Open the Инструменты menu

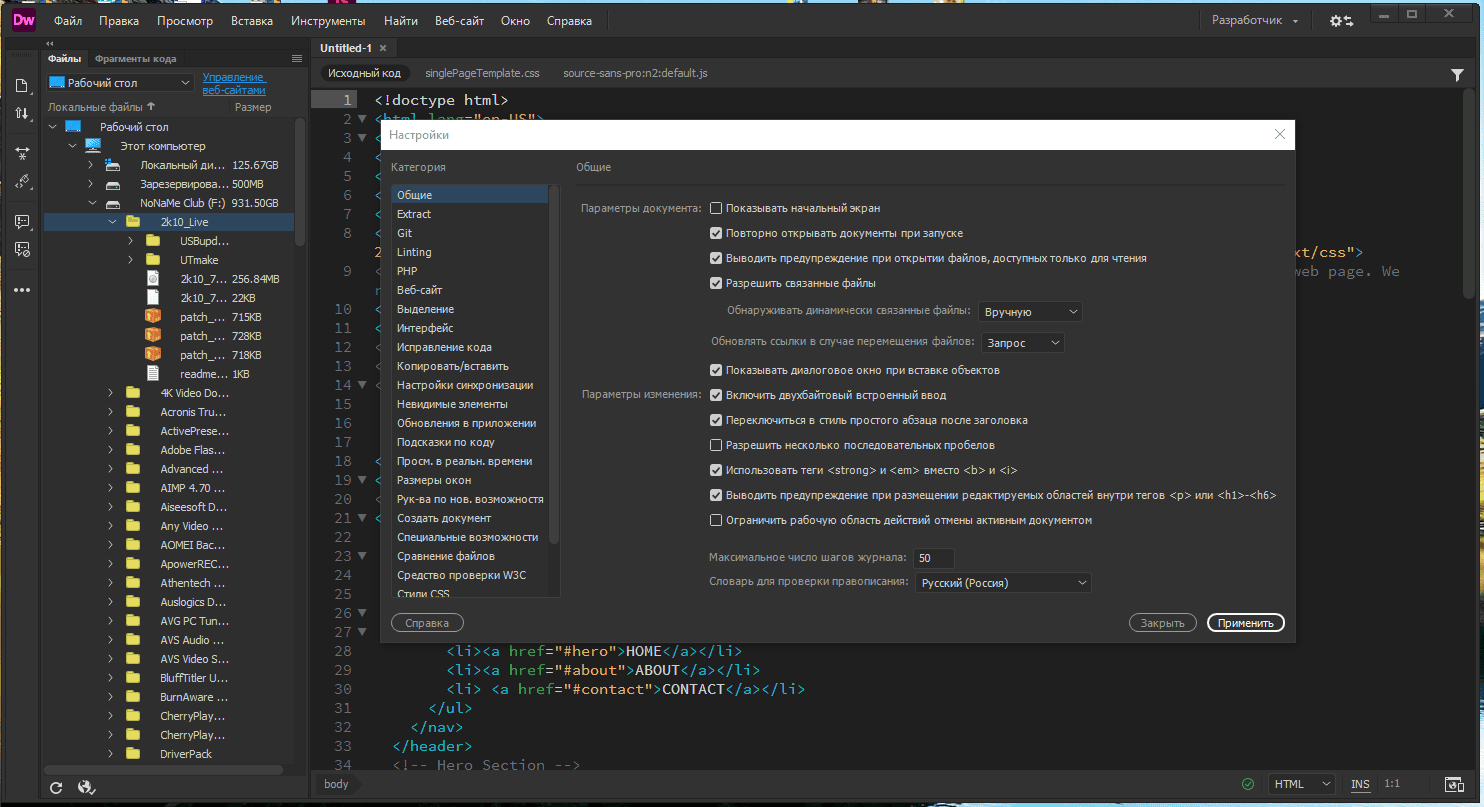coord(328,20)
